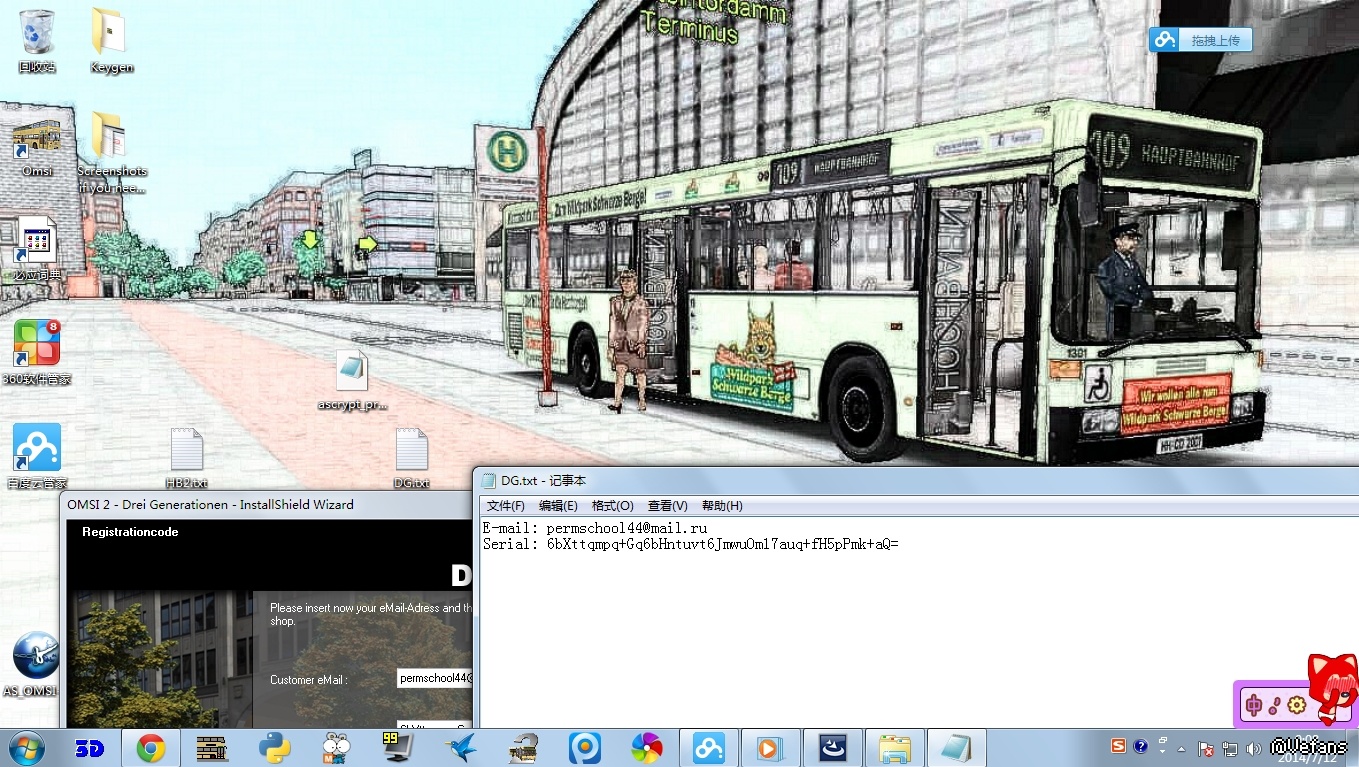This screenshot has width=1359, height=767.
Task: Open the 百度云管家 cloud desktop shortcut
Action: (37, 448)
